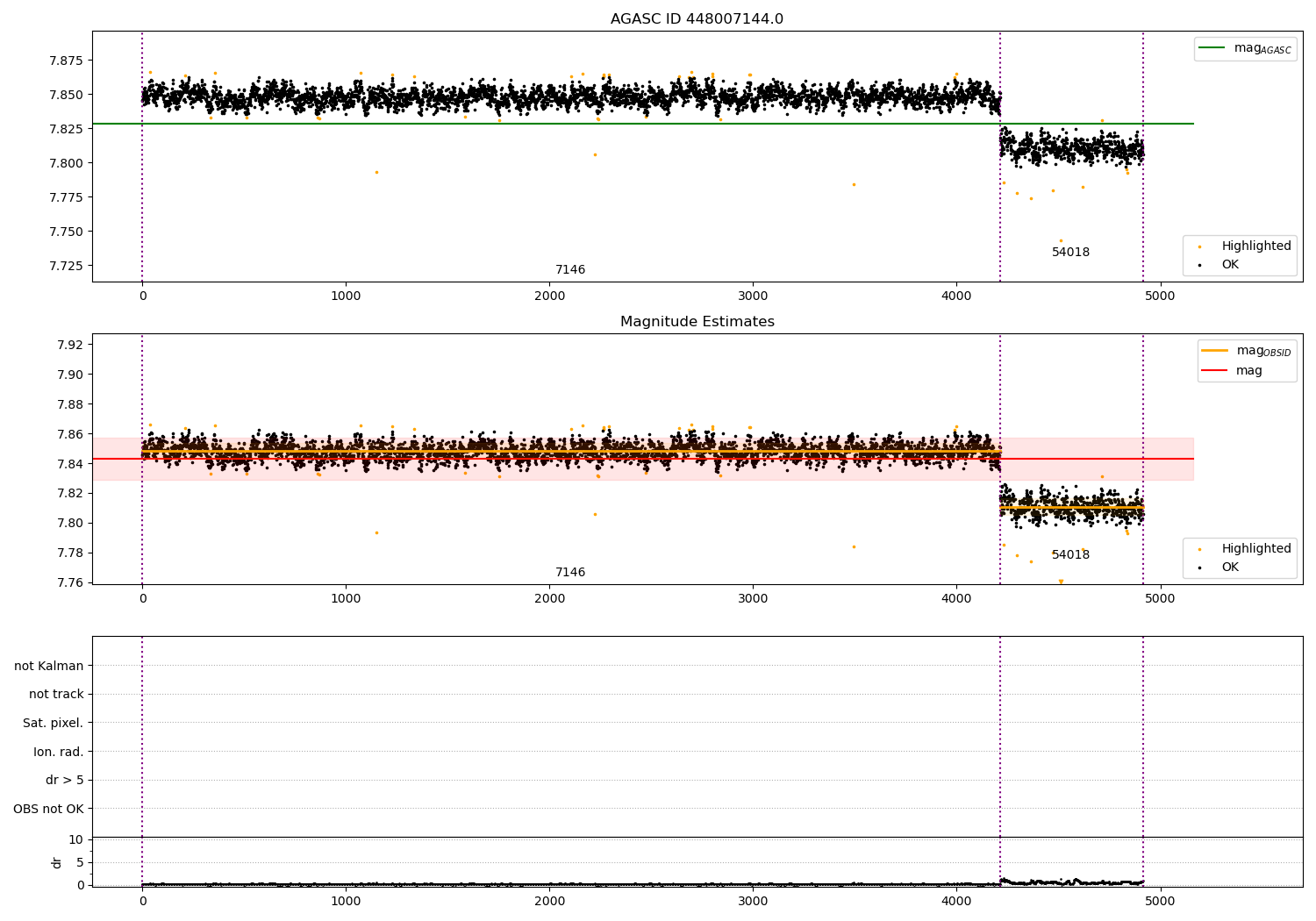
Task: Click the red mag legend line swatch
Action: click(x=1215, y=371)
